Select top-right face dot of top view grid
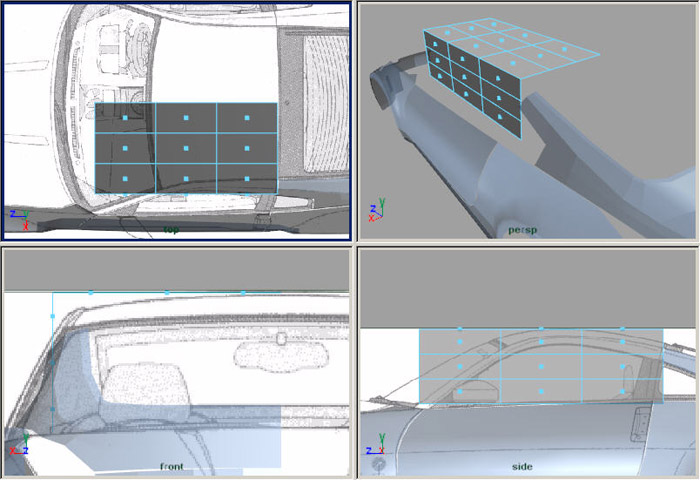 click(x=247, y=118)
